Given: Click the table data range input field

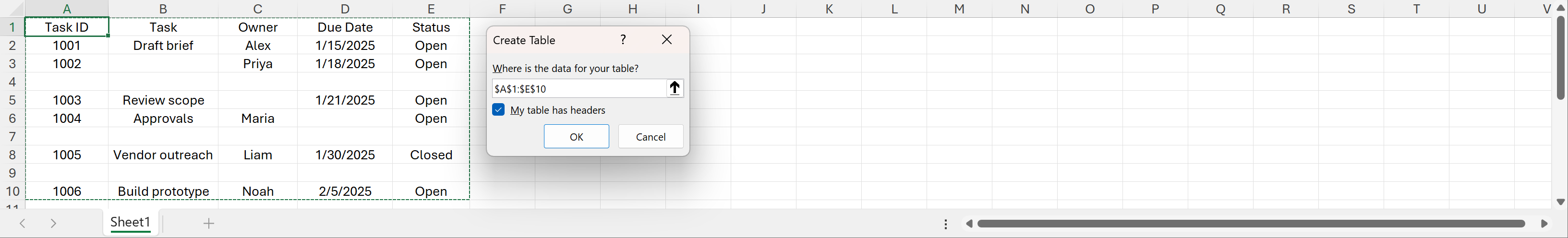Looking at the screenshot, I should 578,88.
